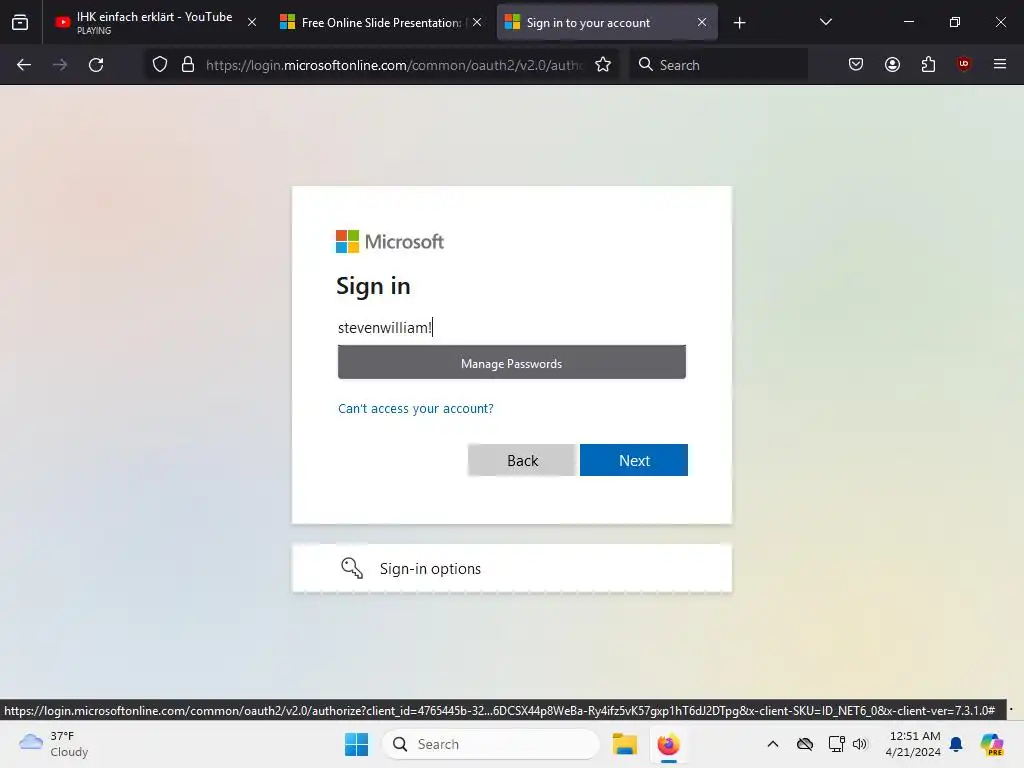Restore down the Firefox window
The width and height of the screenshot is (1024, 768).
coord(955,22)
